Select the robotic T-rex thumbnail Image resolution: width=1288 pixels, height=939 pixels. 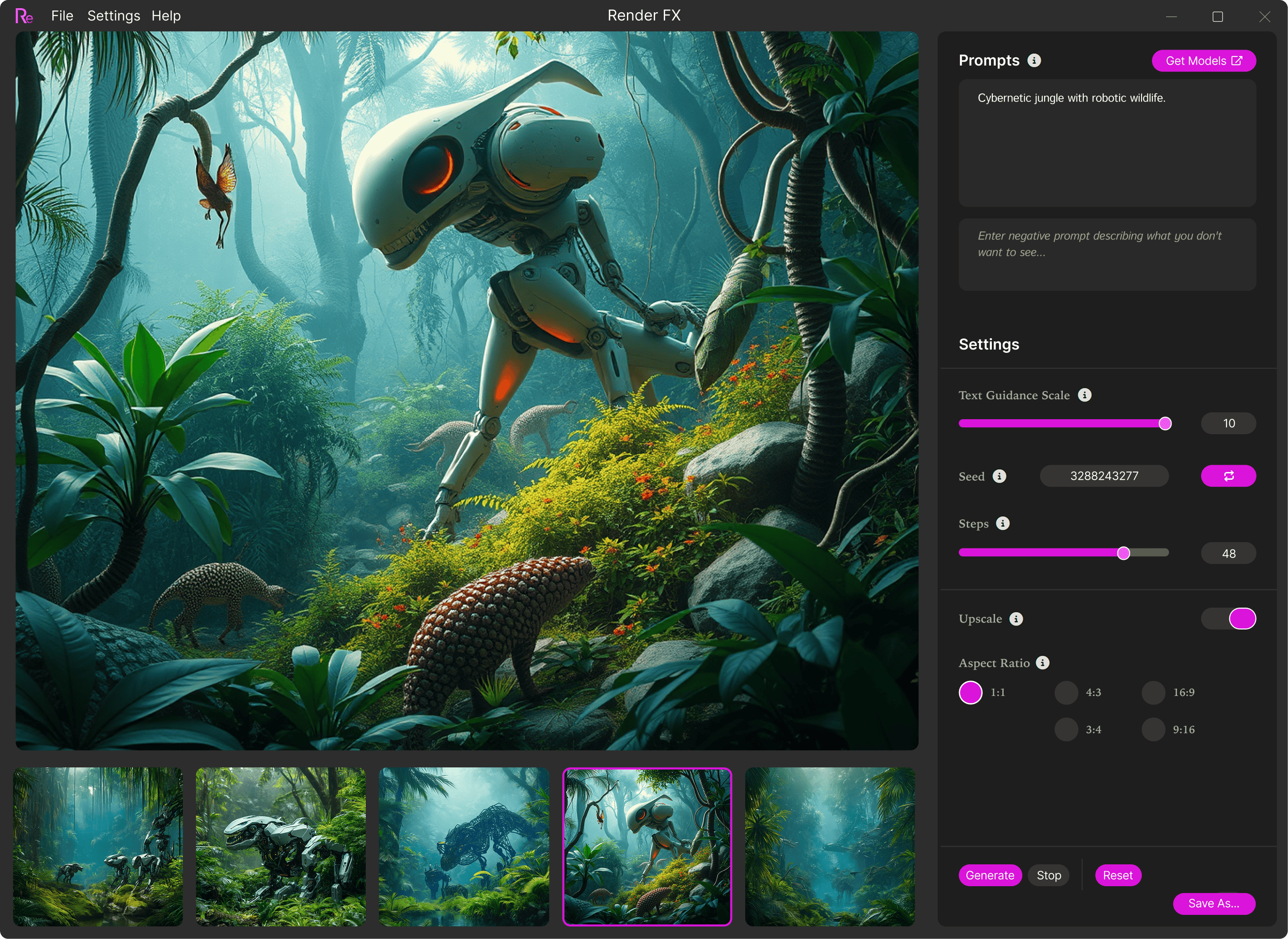click(281, 846)
